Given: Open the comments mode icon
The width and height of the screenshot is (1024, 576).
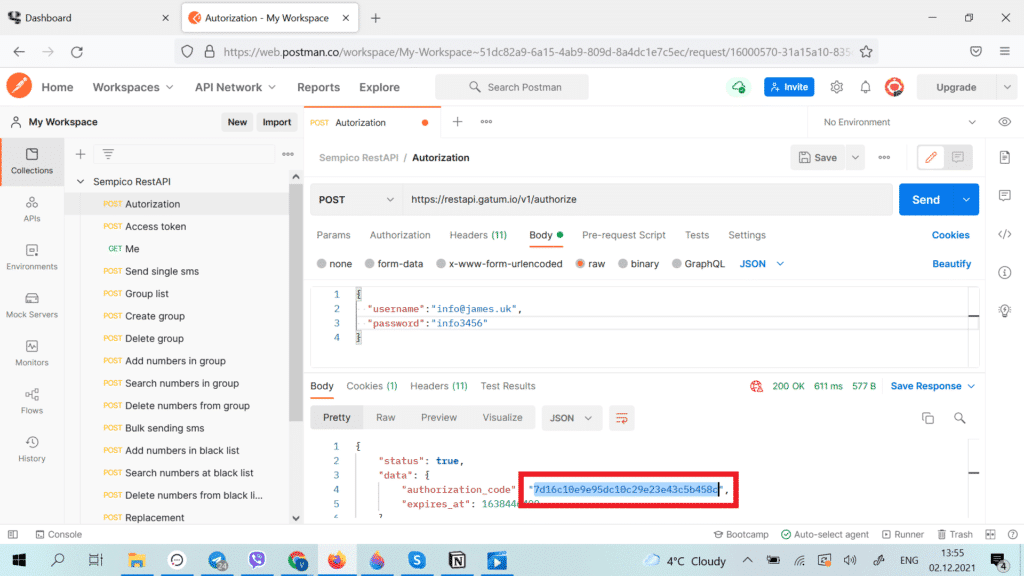Looking at the screenshot, I should [957, 157].
